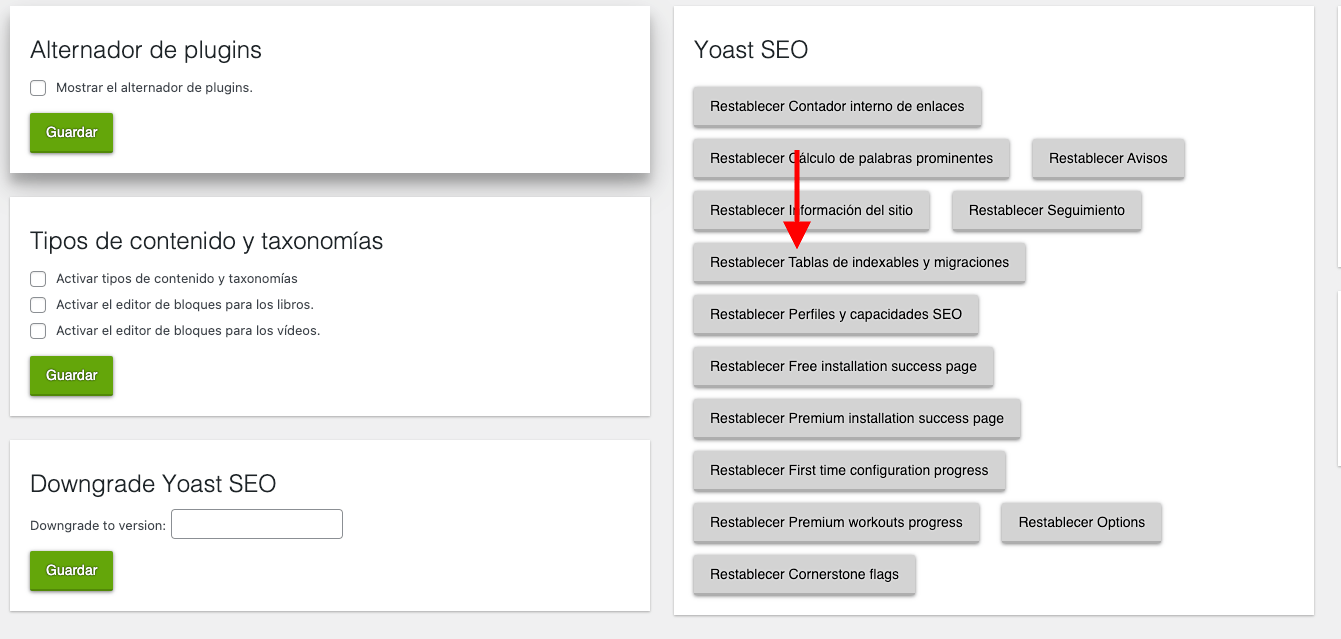Enable Mostrar el alternador de plugins checkbox
Screen dimensions: 1341x639
tap(38, 88)
